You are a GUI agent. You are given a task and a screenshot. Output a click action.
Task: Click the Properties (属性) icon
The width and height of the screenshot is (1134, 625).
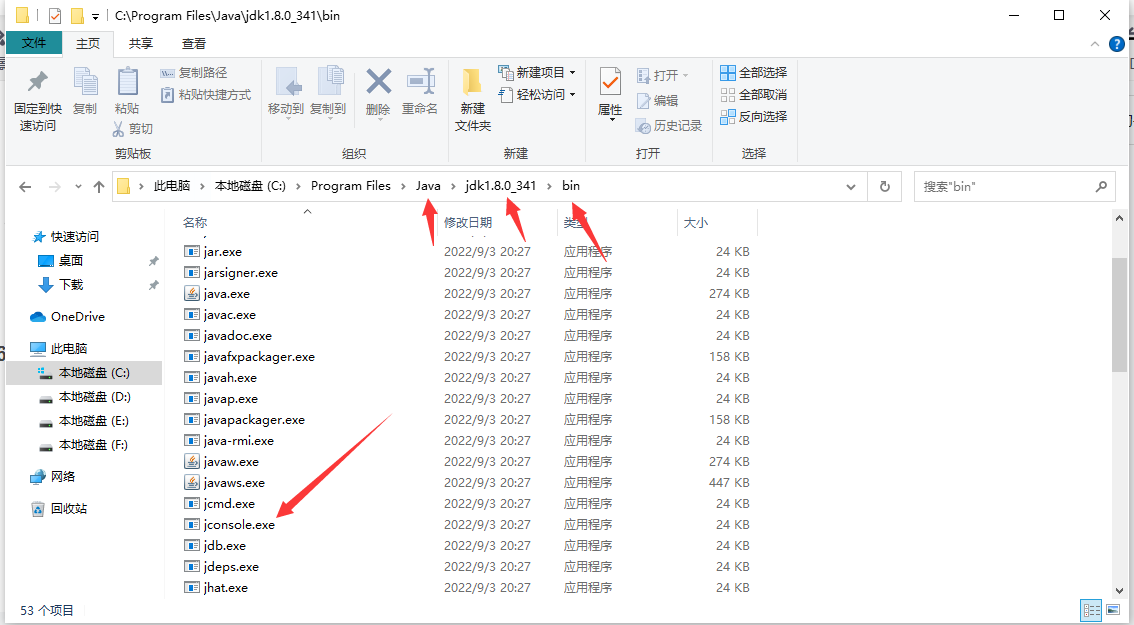coord(610,82)
